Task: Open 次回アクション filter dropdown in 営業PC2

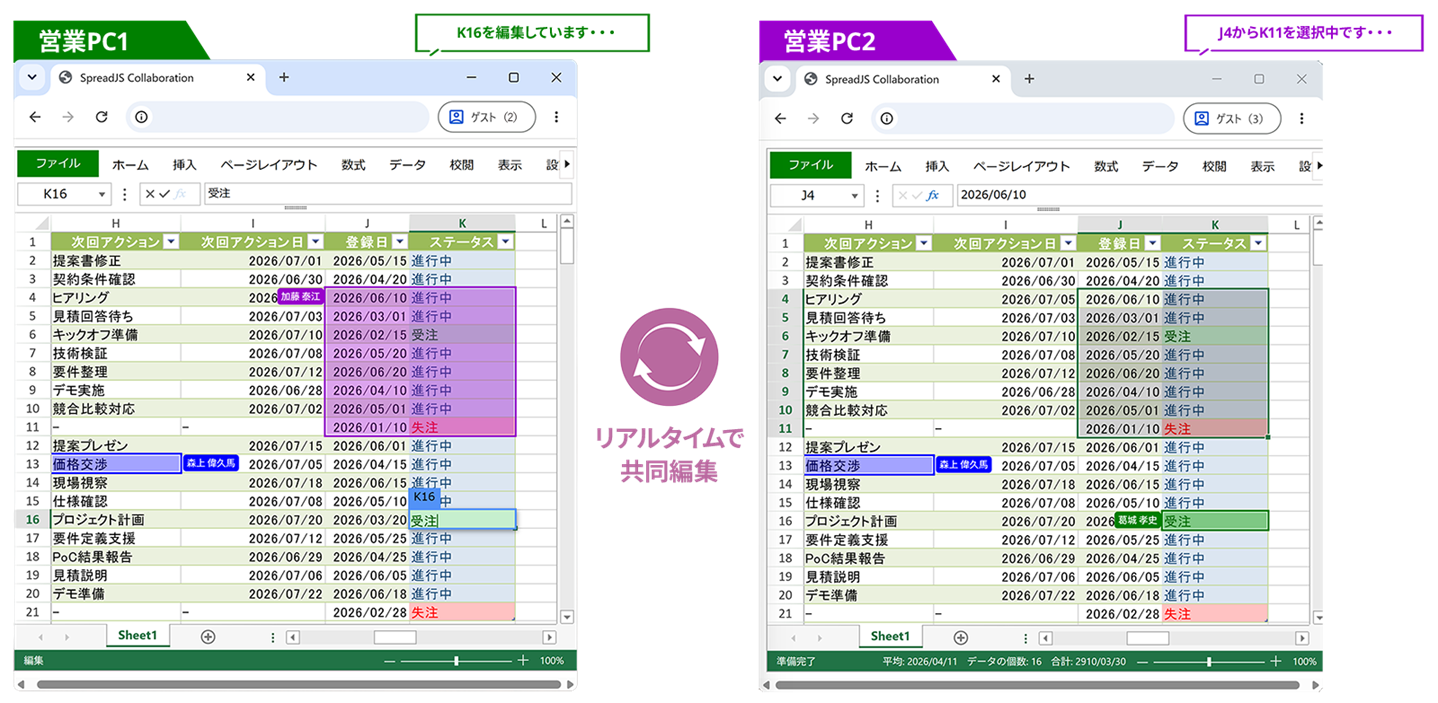Action: [923, 243]
